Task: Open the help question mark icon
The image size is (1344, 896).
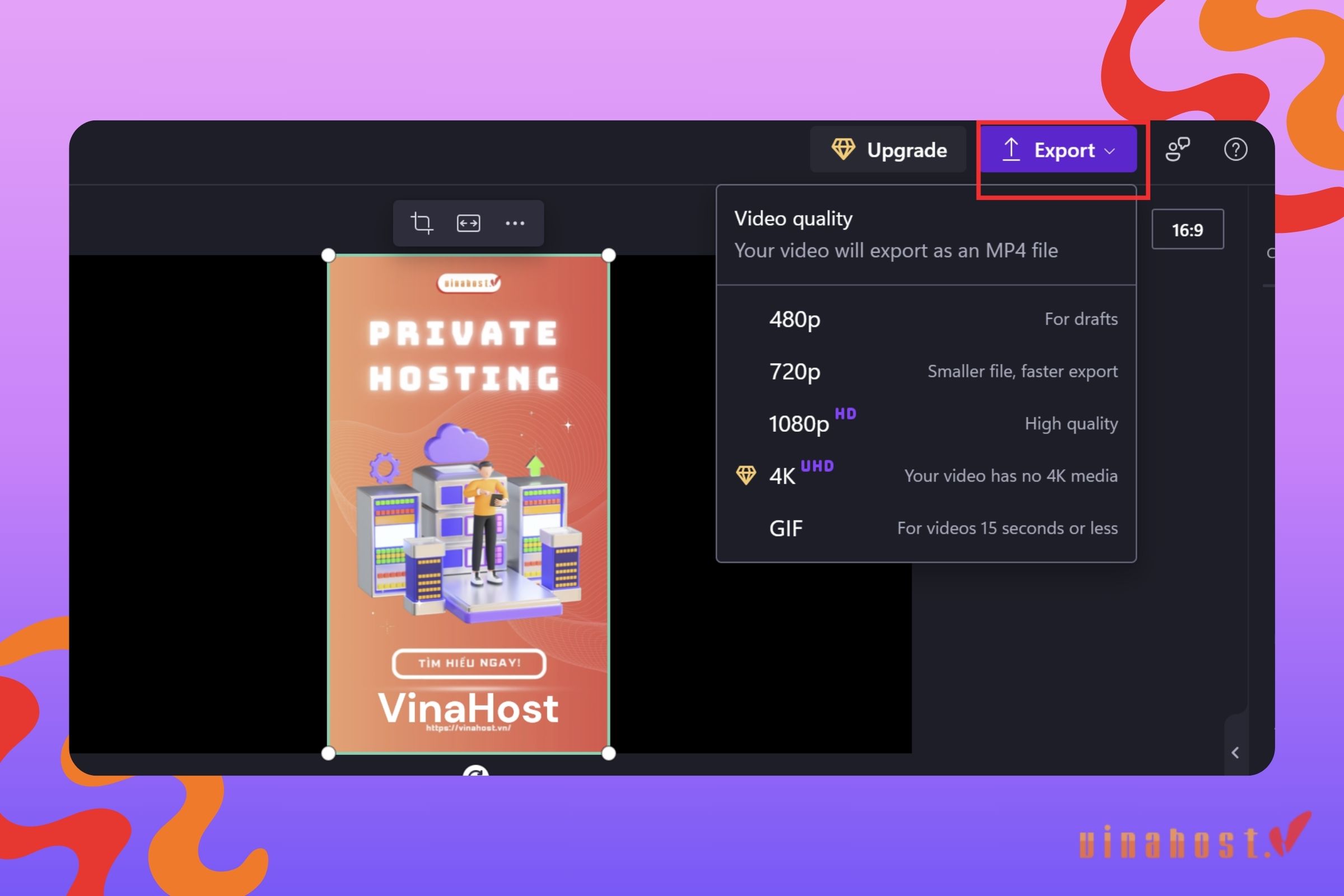Action: coord(1235,150)
